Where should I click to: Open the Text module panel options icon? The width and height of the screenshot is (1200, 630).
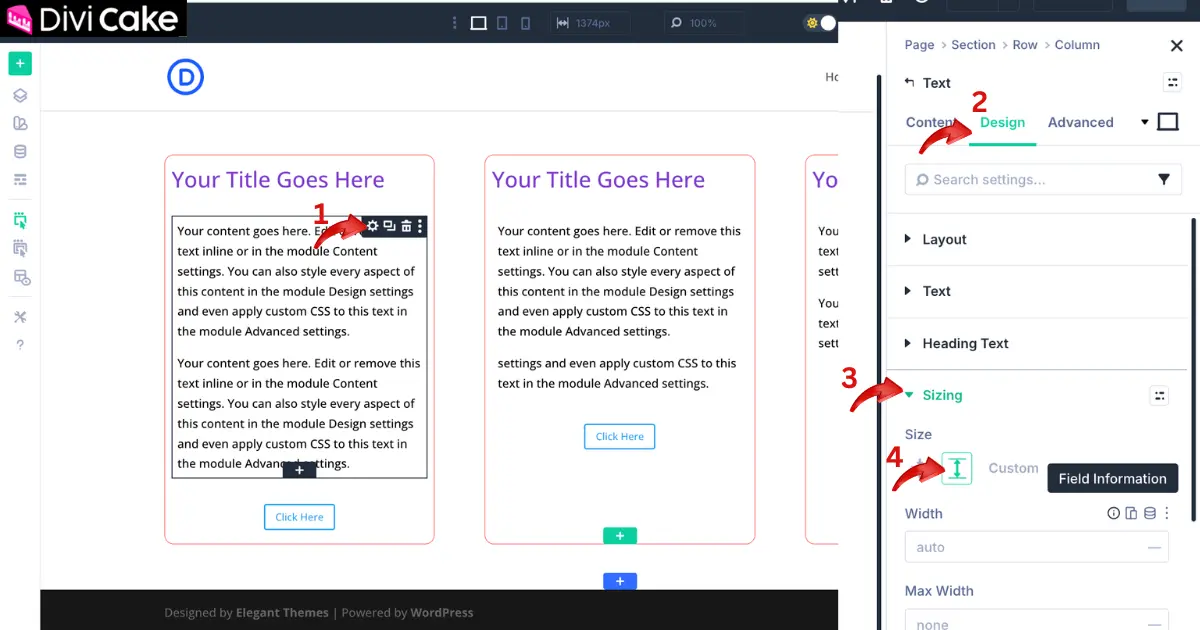pyautogui.click(x=1172, y=83)
